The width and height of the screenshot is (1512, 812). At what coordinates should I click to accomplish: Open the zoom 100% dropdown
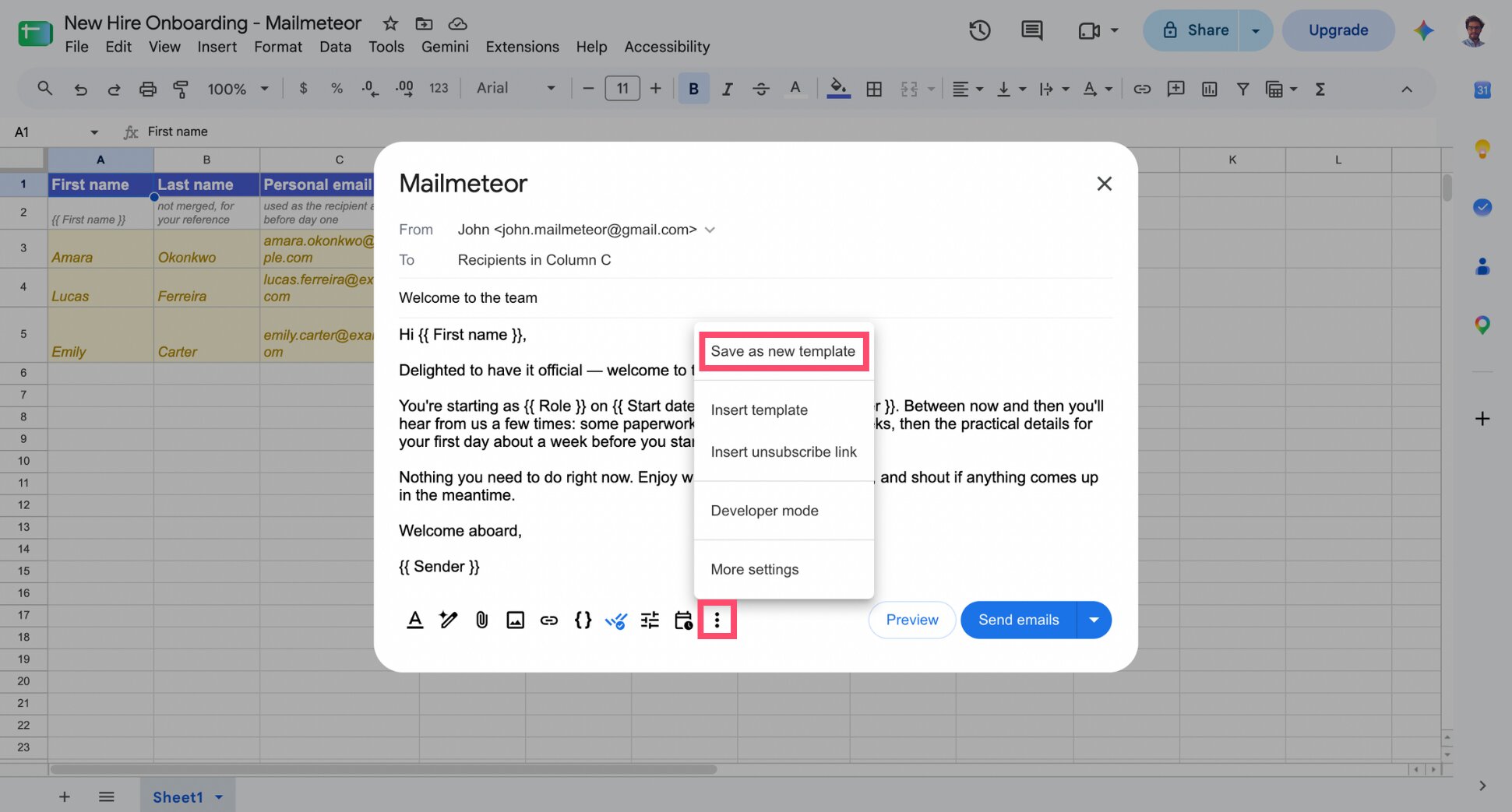[x=238, y=89]
